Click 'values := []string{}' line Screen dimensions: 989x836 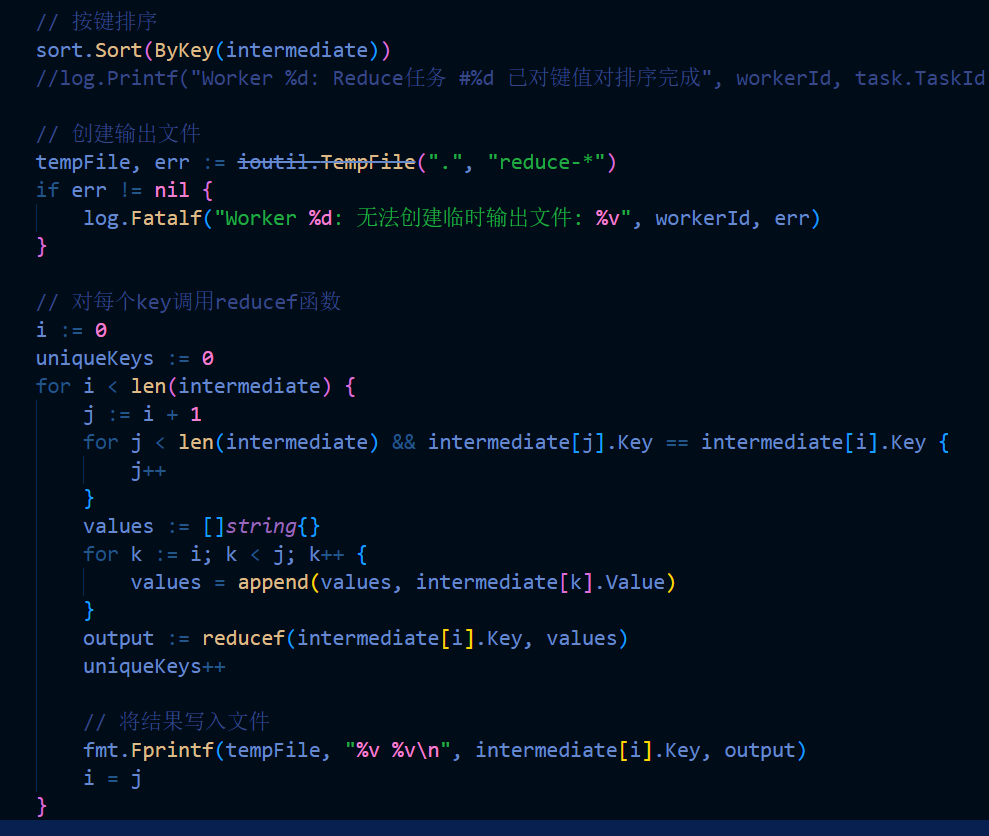point(202,526)
